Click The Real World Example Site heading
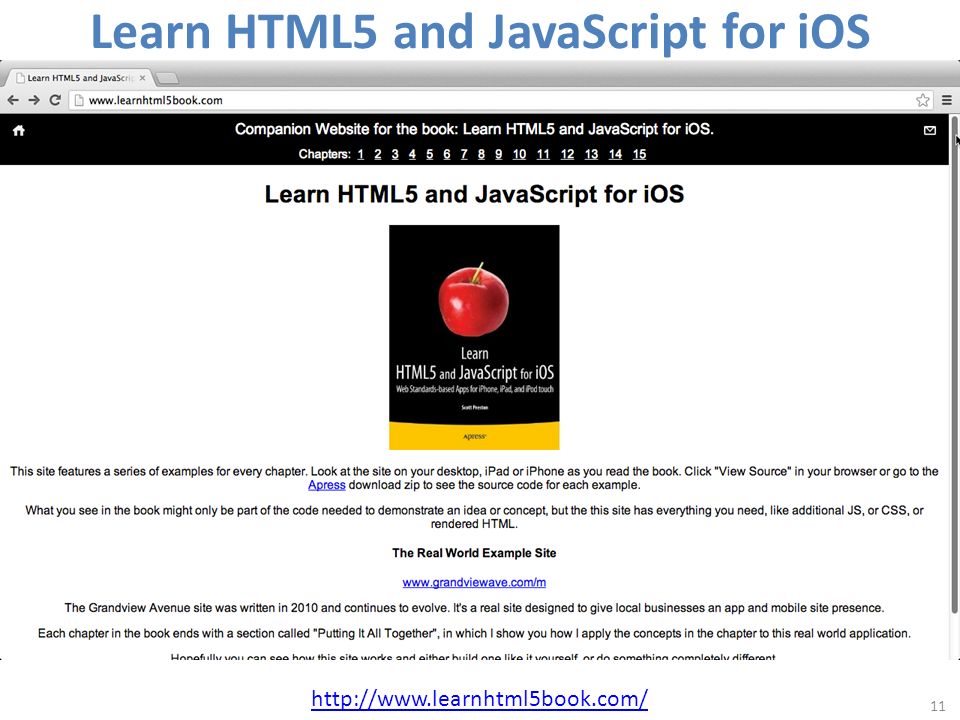This screenshot has height=720, width=960. point(474,553)
